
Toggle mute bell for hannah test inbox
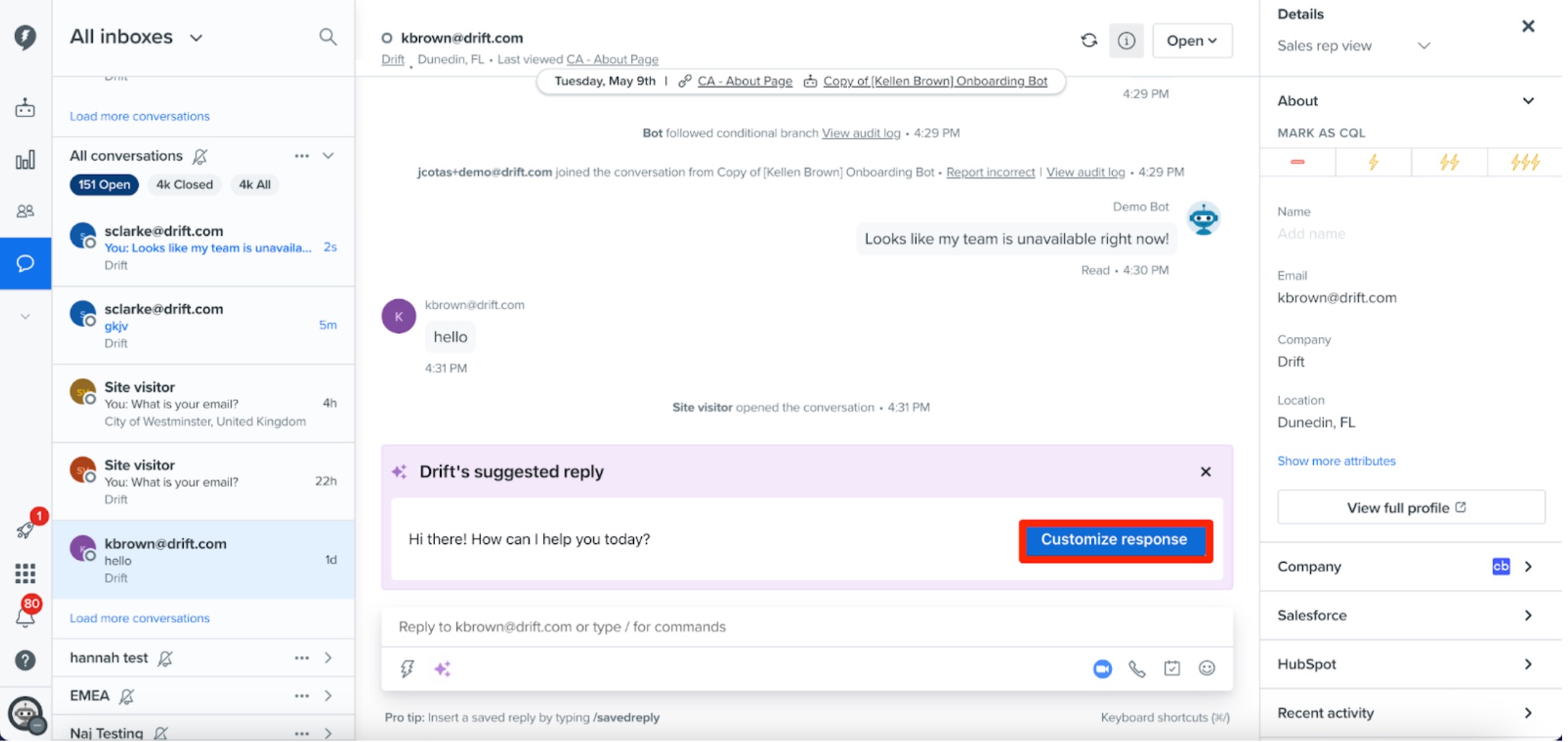[165, 659]
